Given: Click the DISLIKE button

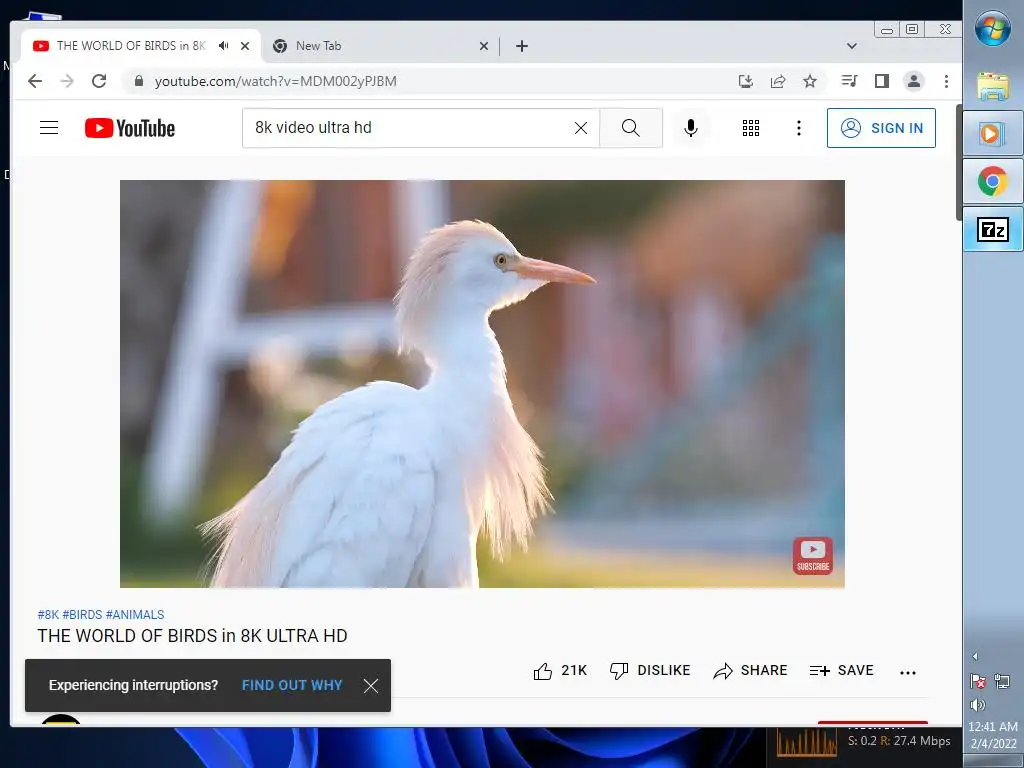Looking at the screenshot, I should coord(650,671).
